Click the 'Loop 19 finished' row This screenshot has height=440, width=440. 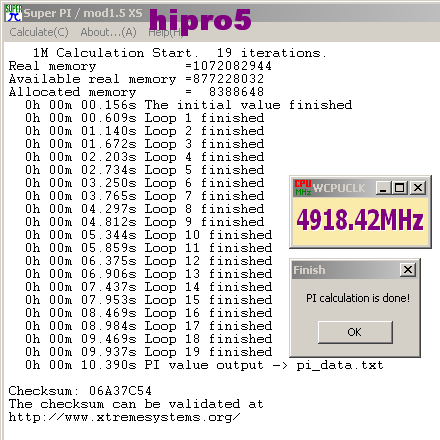tap(149, 352)
